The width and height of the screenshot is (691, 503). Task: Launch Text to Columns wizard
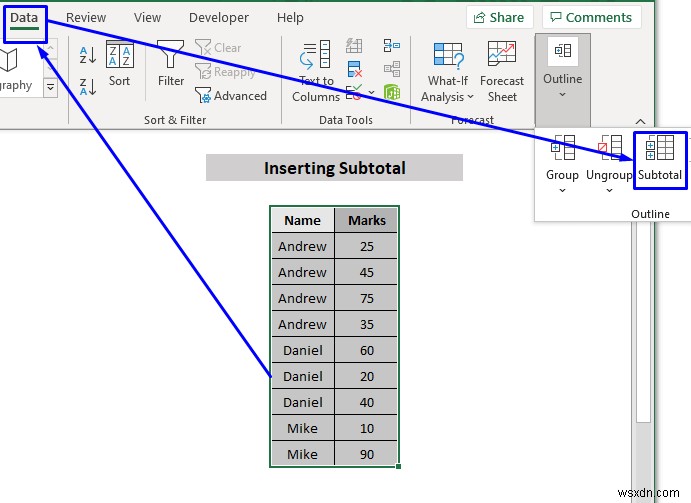pos(316,71)
